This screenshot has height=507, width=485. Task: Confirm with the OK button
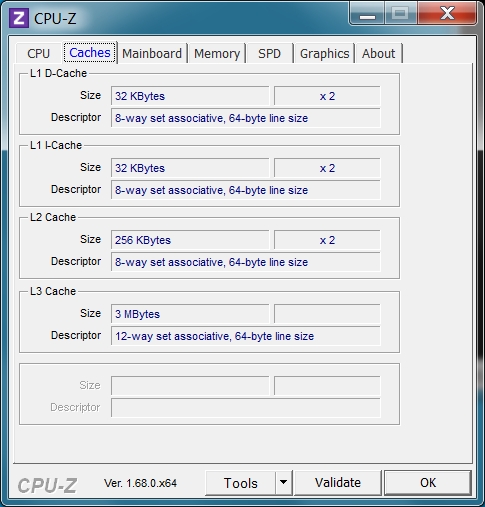[x=428, y=483]
